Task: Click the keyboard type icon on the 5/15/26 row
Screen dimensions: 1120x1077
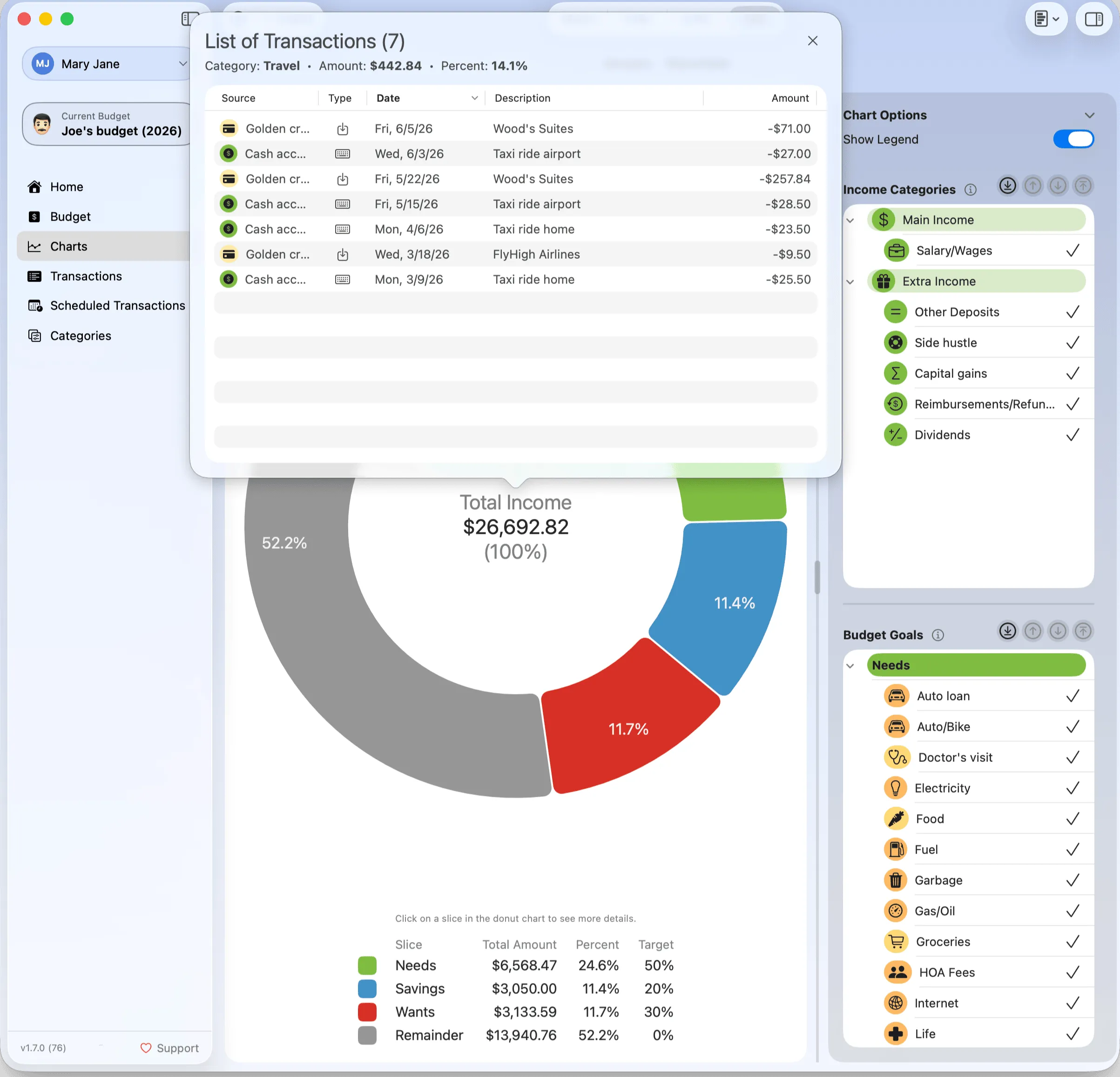Action: 342,204
